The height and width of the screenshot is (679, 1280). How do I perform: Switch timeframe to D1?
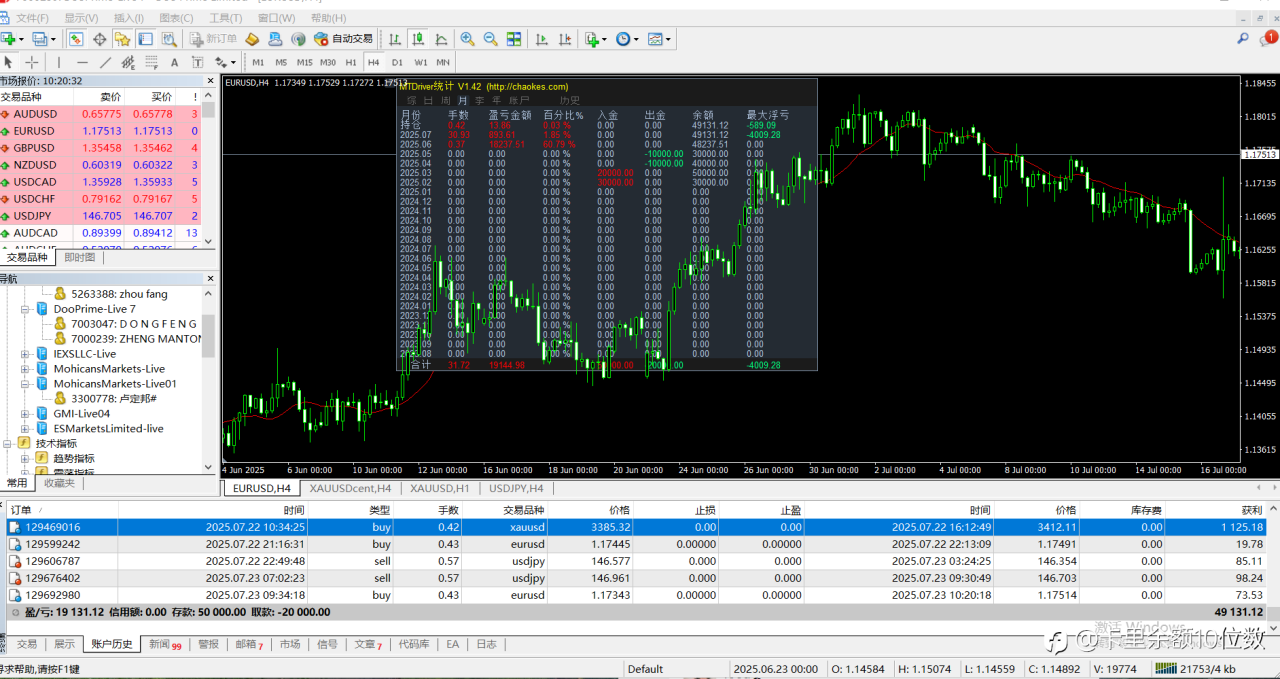[397, 62]
